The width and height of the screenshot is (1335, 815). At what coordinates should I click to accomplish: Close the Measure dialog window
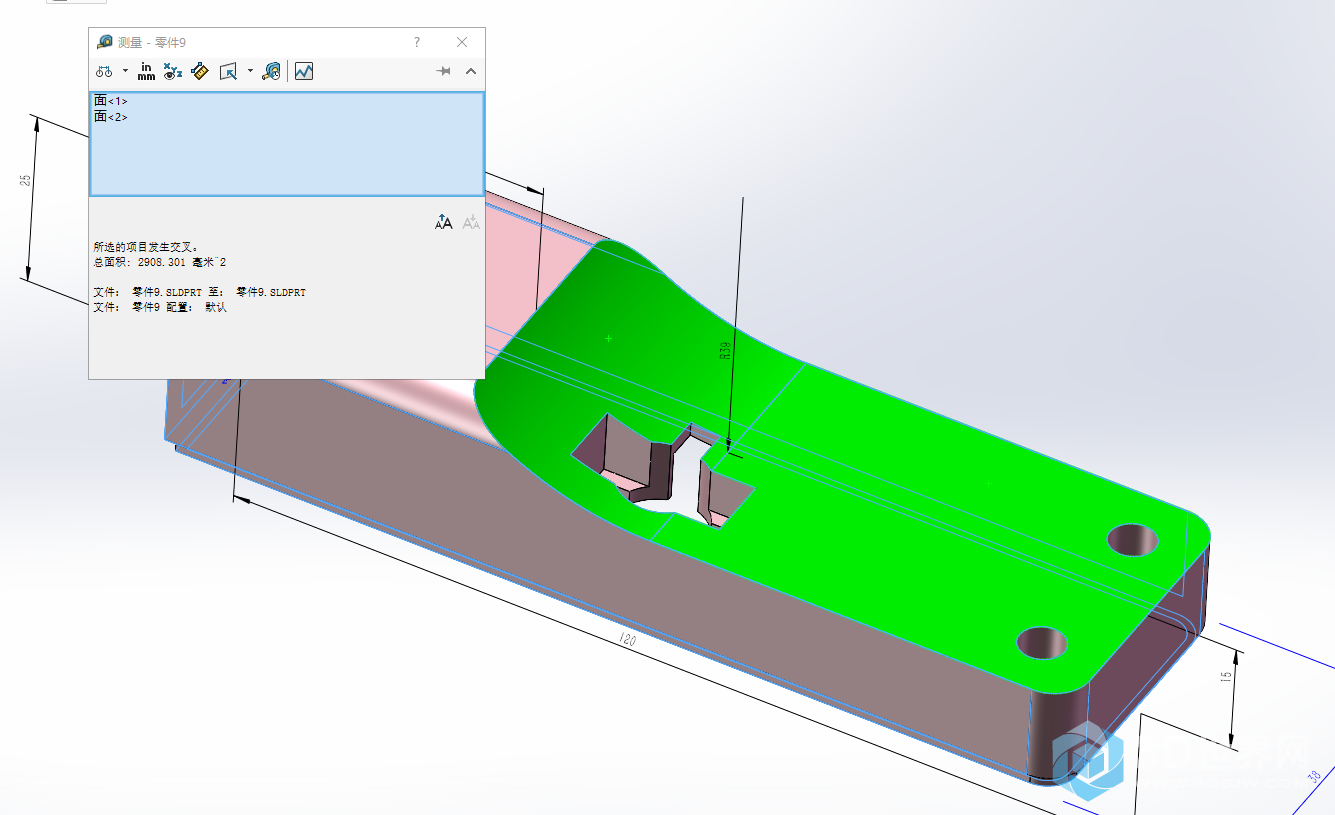pos(462,42)
